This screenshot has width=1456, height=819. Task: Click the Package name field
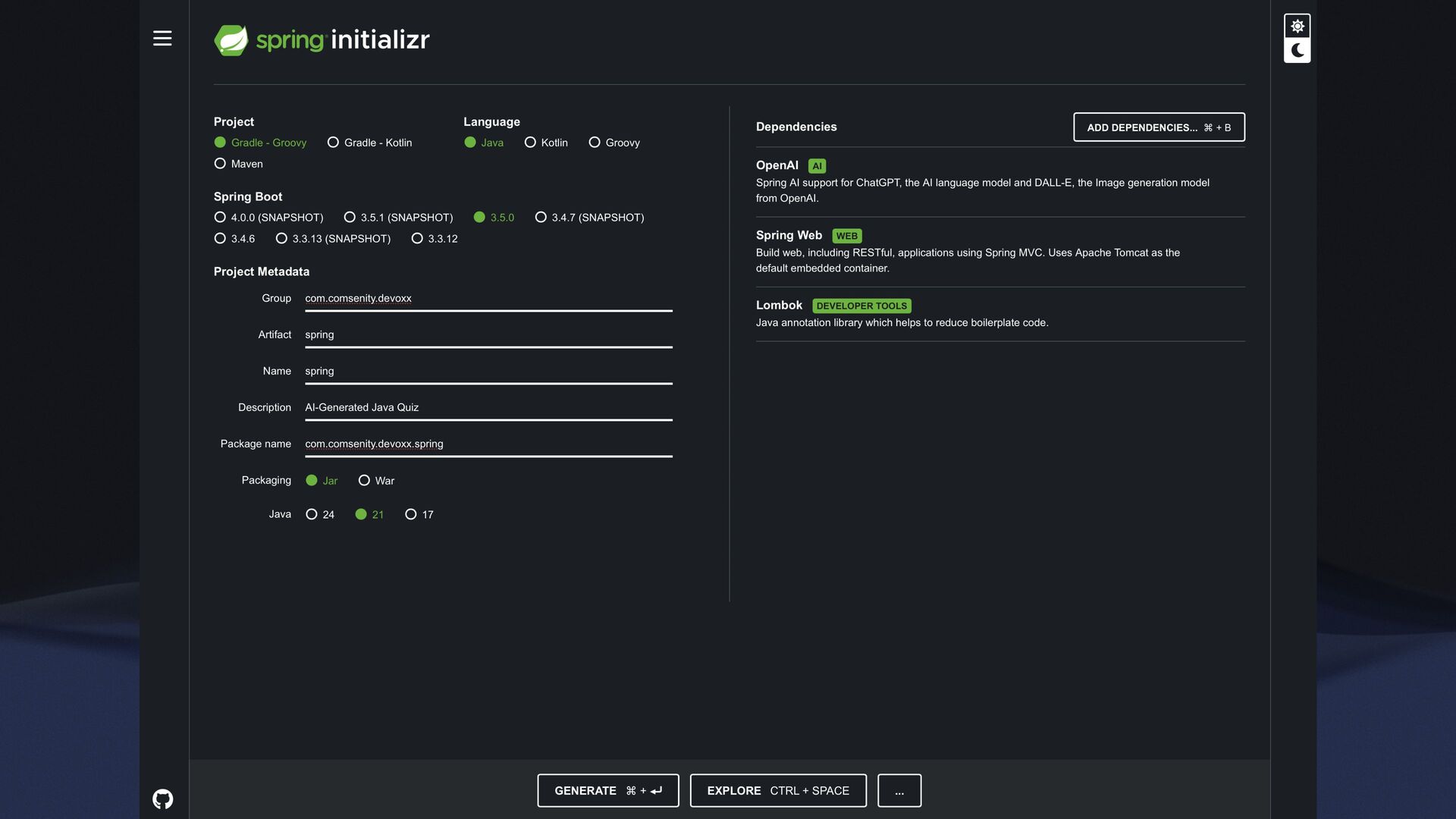488,444
